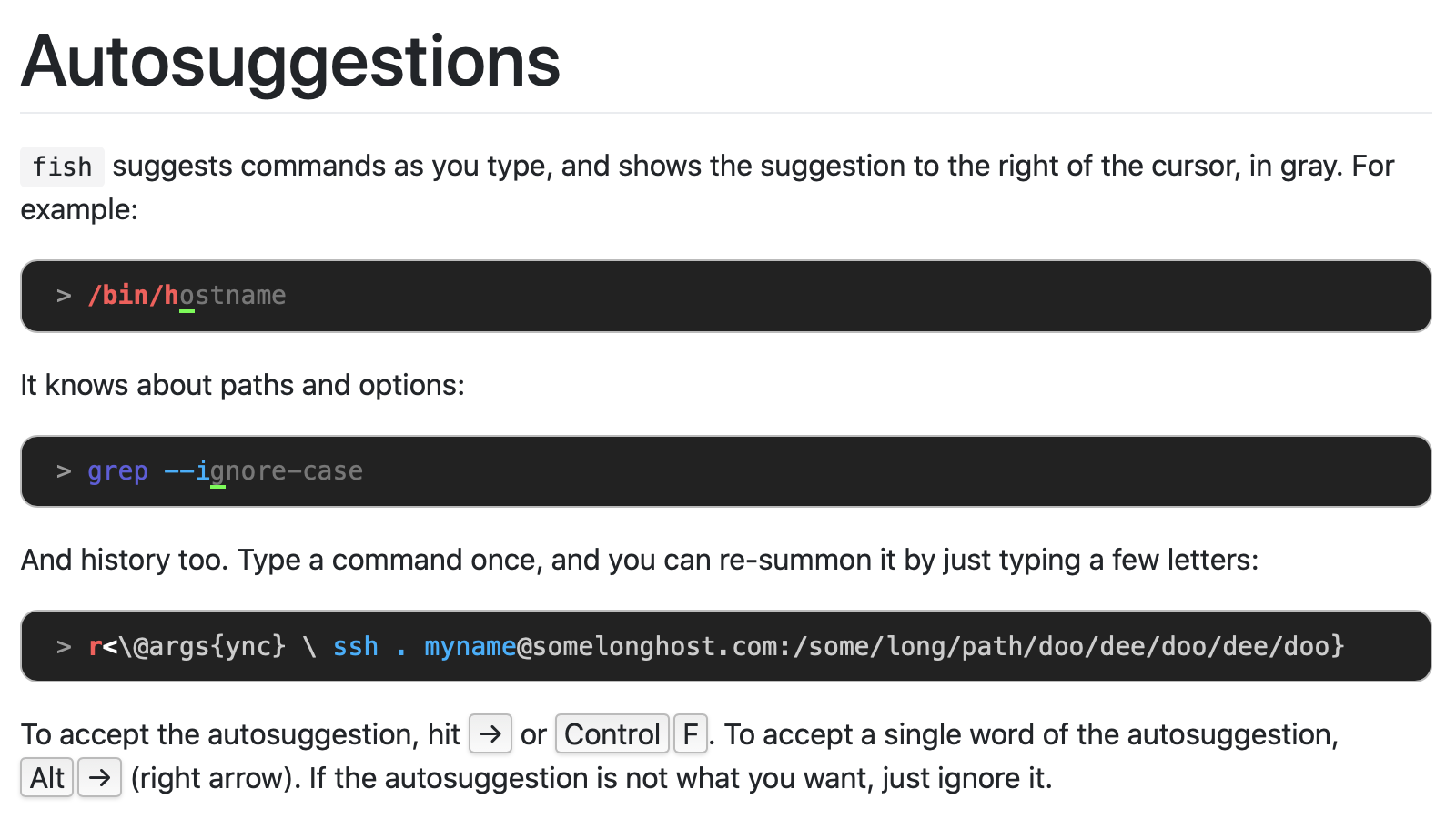Screen dimensions: 1456x819
Task: Click the prompt symbol in third code block
Action: pyautogui.click(x=64, y=647)
